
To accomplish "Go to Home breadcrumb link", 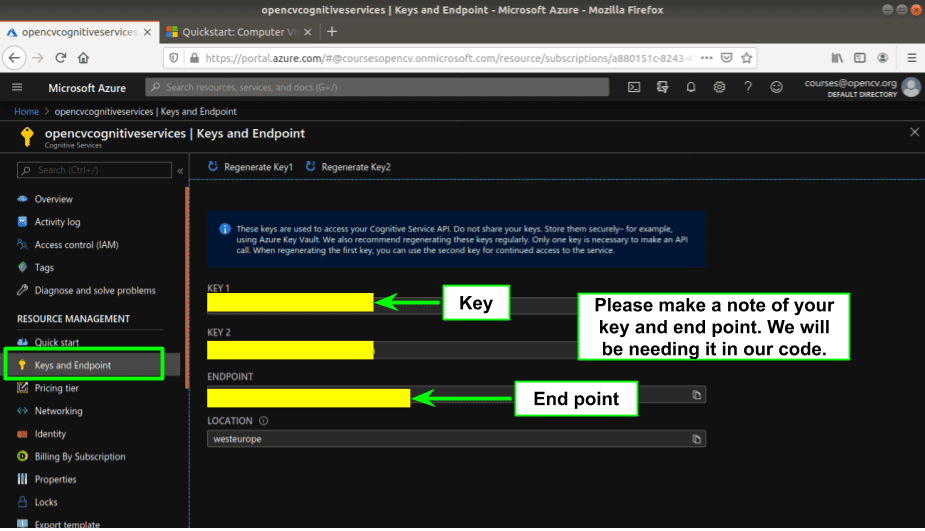I will click(27, 112).
